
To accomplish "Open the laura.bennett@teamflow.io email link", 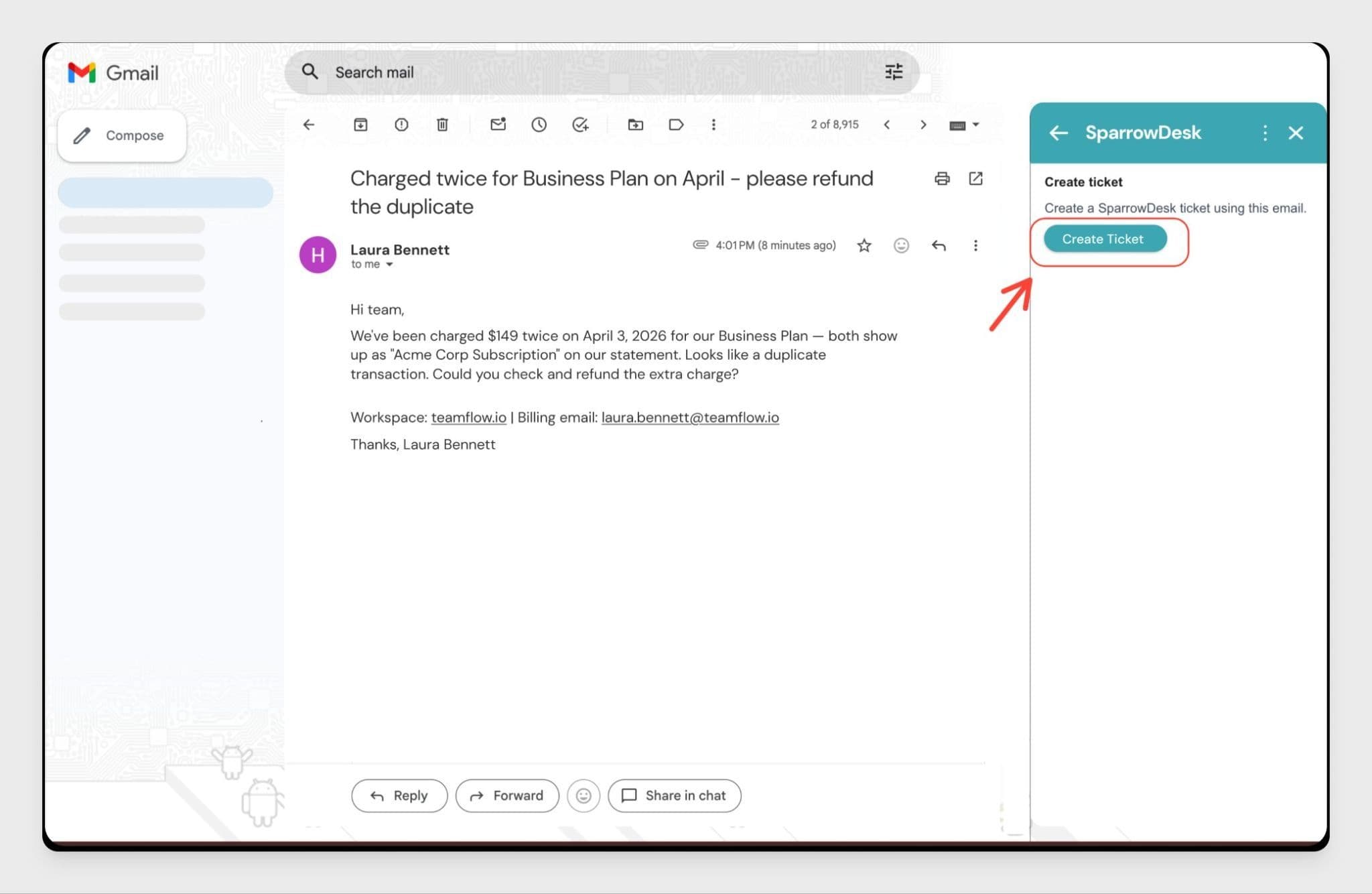I will (690, 418).
